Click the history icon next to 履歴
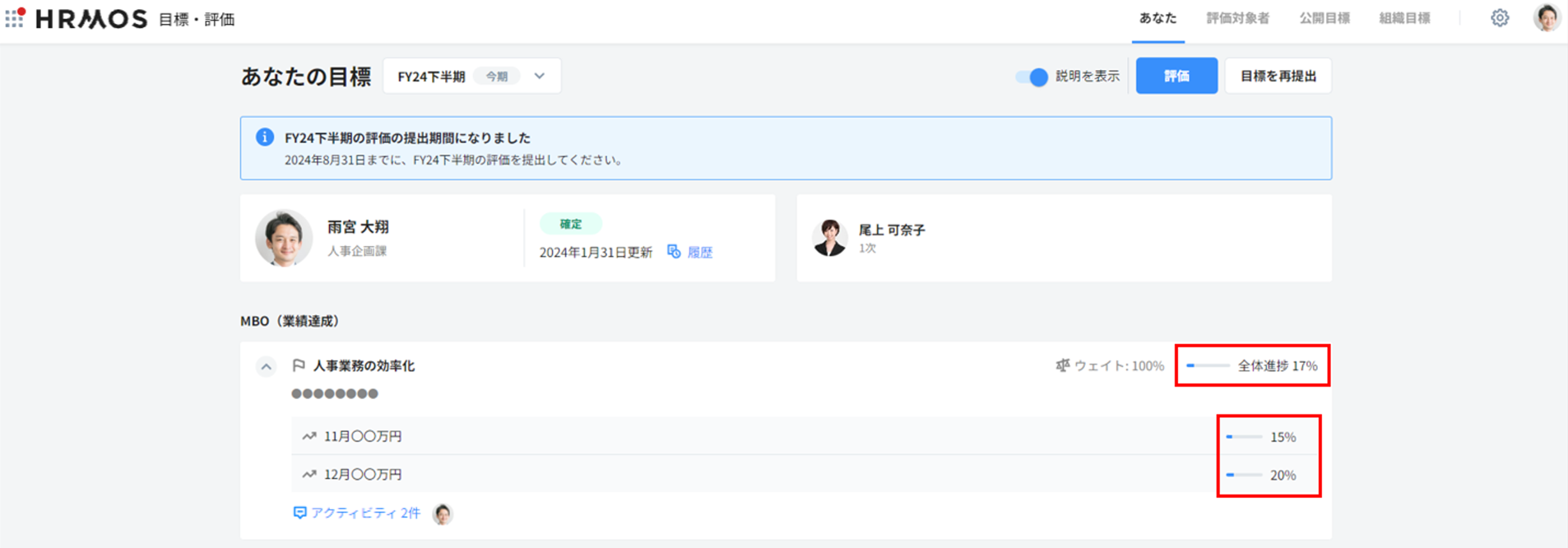1568x548 pixels. coord(674,252)
